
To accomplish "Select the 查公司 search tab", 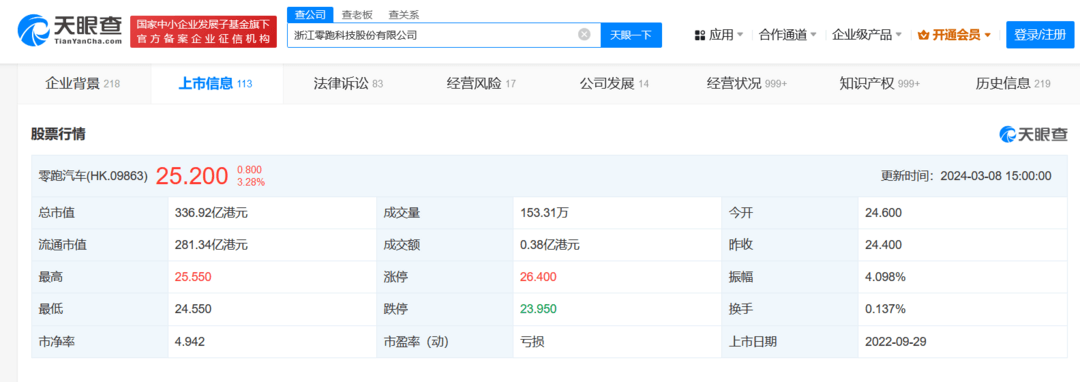I will click(x=310, y=14).
